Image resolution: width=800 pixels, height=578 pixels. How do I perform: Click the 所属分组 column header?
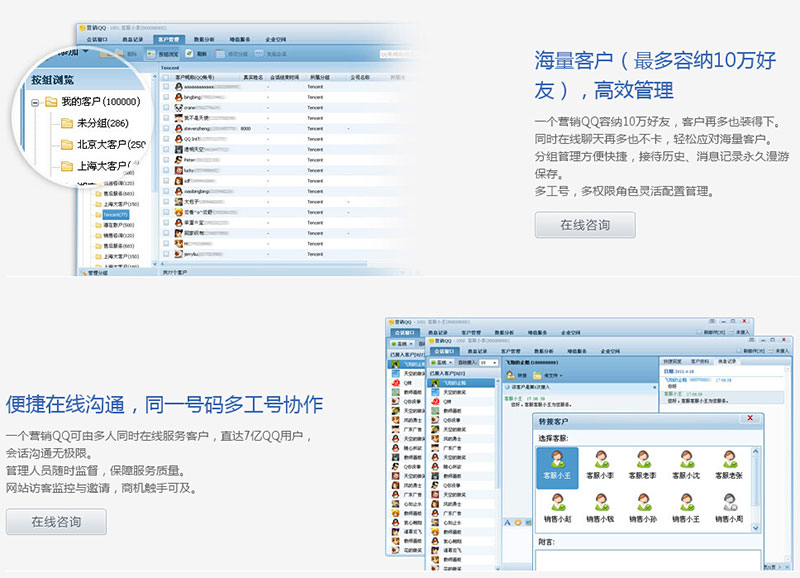(x=320, y=78)
